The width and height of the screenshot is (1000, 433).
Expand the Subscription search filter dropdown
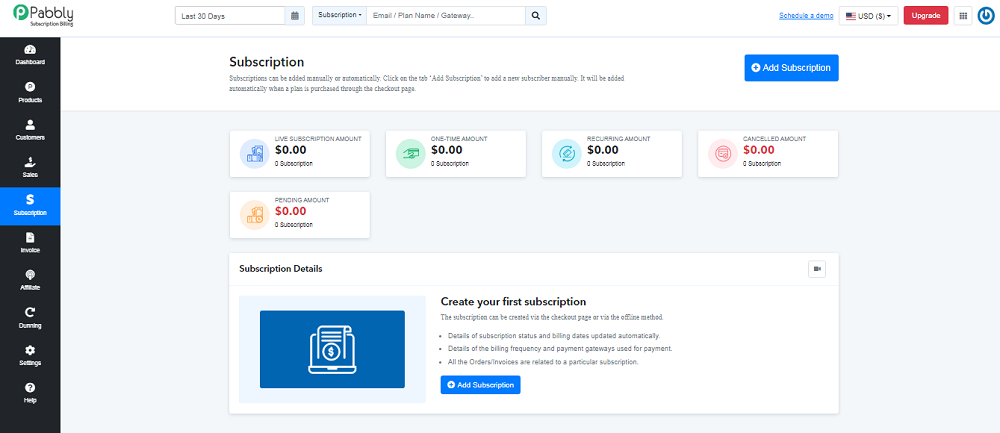click(x=339, y=15)
